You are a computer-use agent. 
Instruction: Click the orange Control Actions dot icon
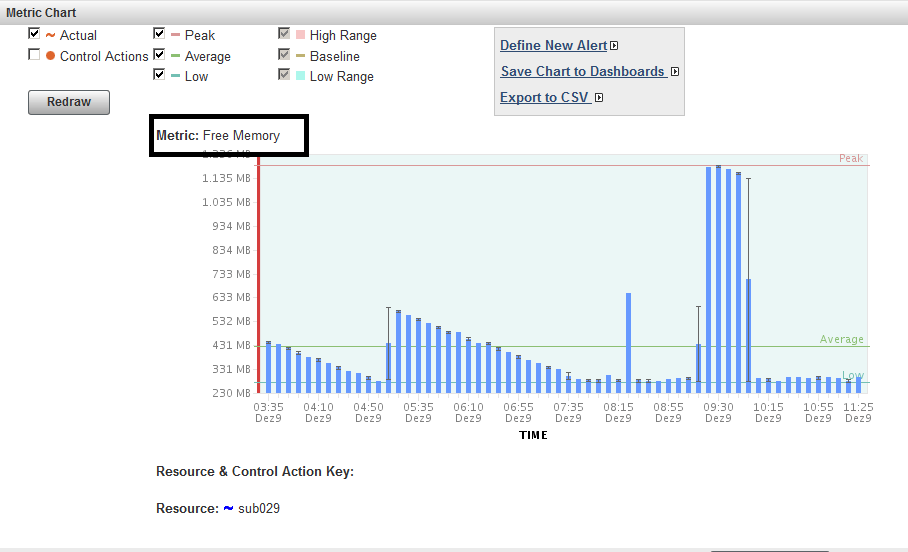click(50, 56)
